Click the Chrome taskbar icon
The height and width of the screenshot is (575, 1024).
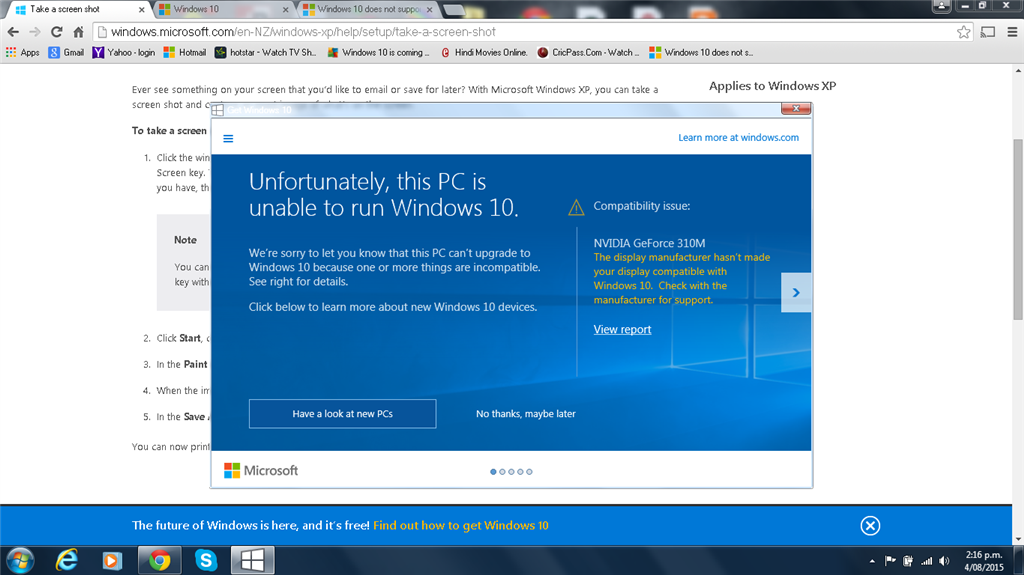point(159,561)
